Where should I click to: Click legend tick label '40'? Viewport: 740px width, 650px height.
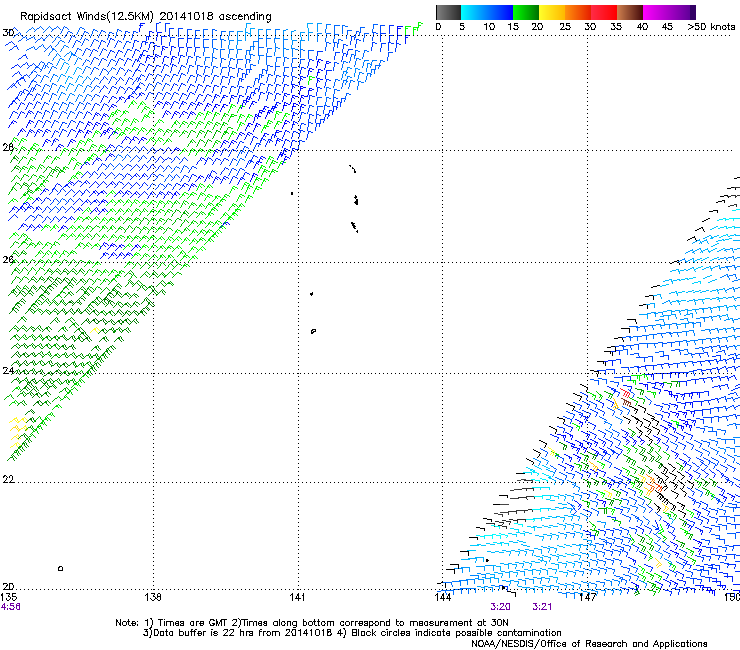tap(642, 27)
